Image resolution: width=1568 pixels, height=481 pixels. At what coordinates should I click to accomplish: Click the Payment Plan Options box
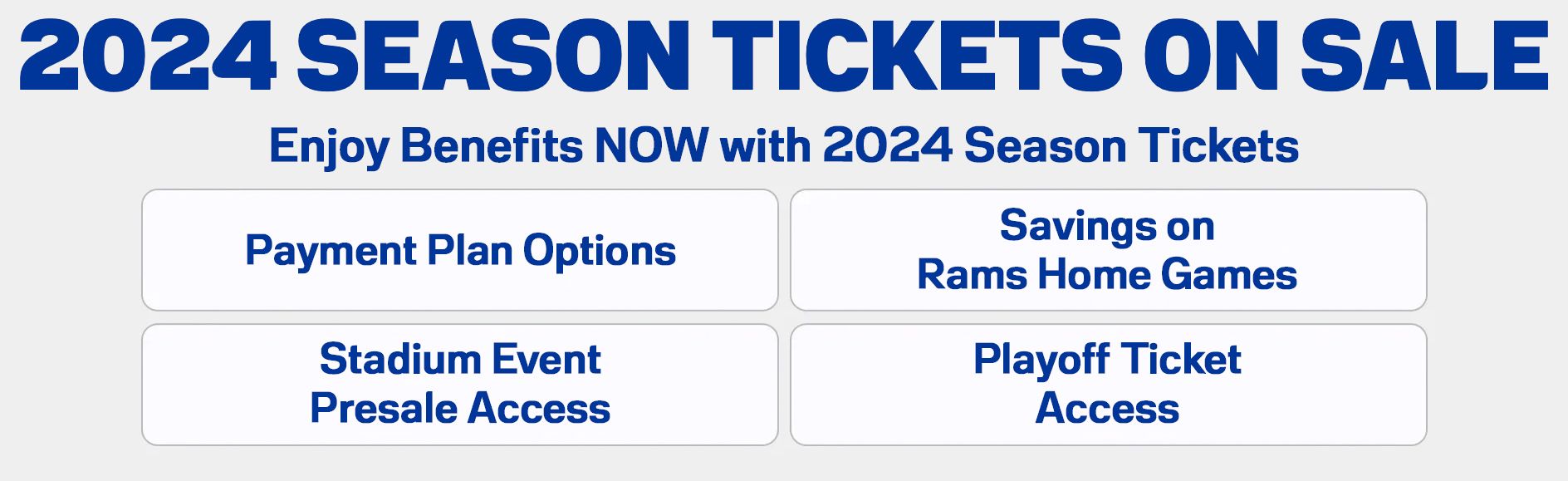pos(460,250)
